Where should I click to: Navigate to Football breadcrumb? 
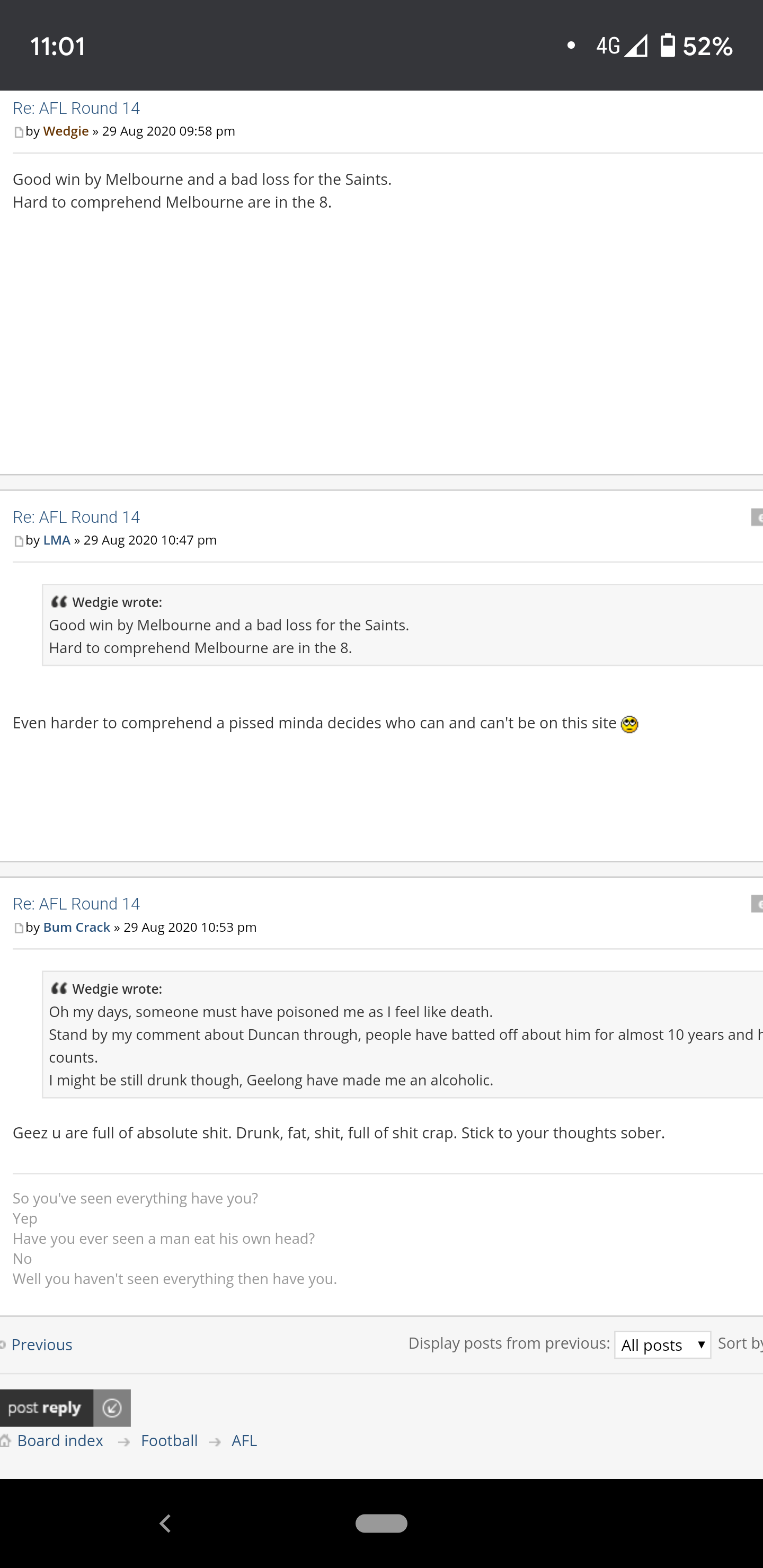[169, 1441]
